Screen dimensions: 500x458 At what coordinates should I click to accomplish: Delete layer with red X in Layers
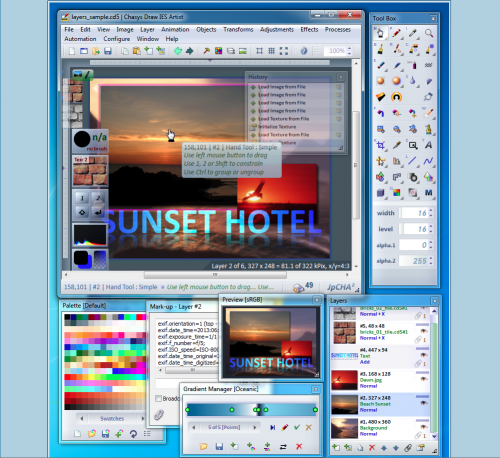point(372,448)
